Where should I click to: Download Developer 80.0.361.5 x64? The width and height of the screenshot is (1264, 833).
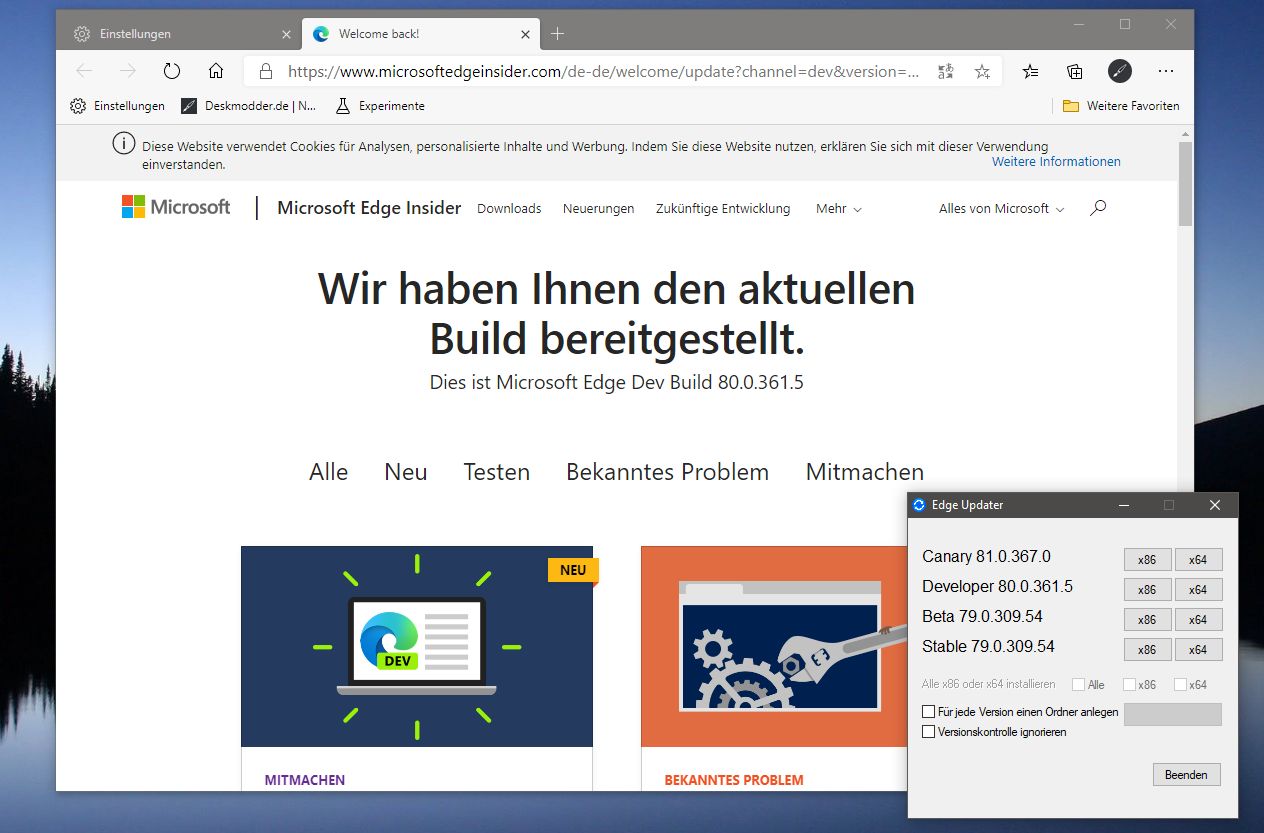(x=1198, y=590)
